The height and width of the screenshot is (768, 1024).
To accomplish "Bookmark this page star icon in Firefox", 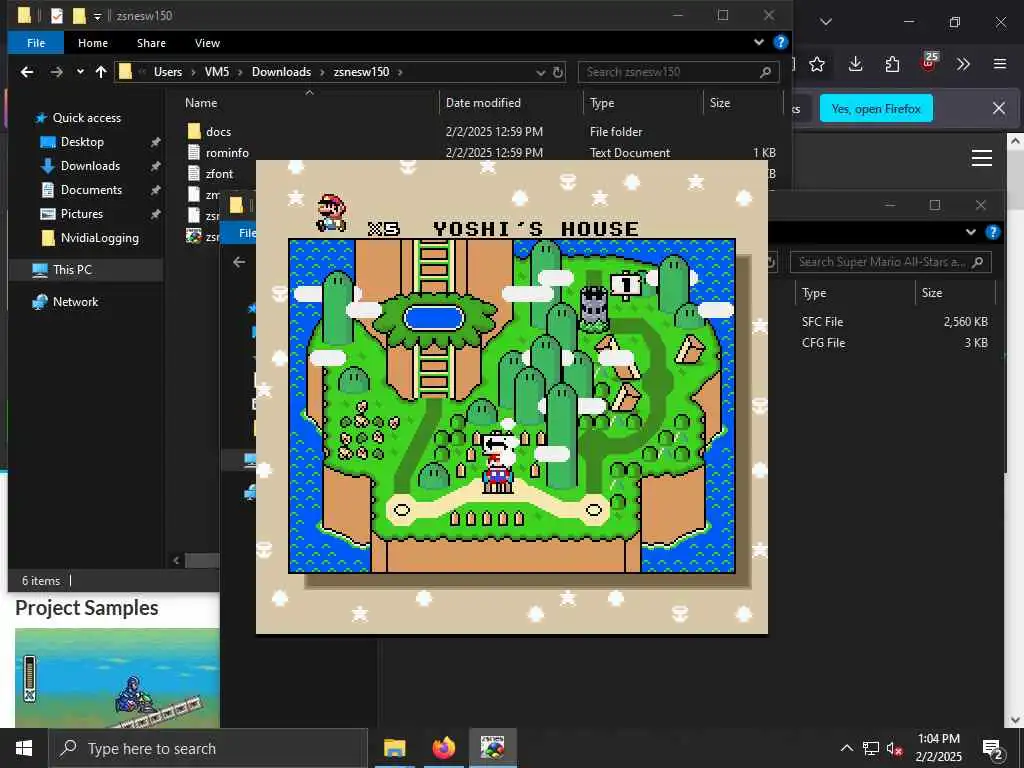I will [816, 64].
